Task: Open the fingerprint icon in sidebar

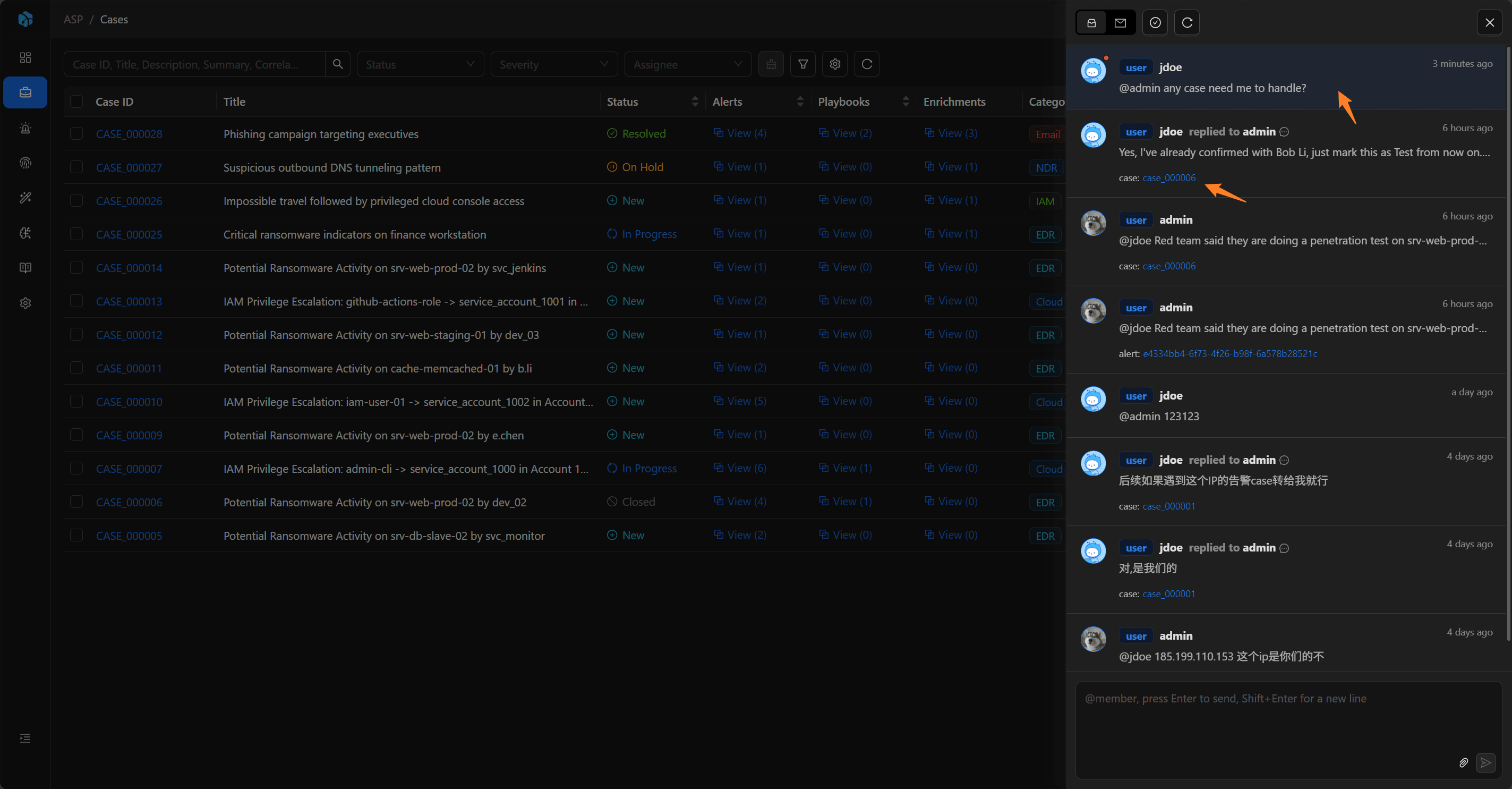Action: [x=25, y=163]
